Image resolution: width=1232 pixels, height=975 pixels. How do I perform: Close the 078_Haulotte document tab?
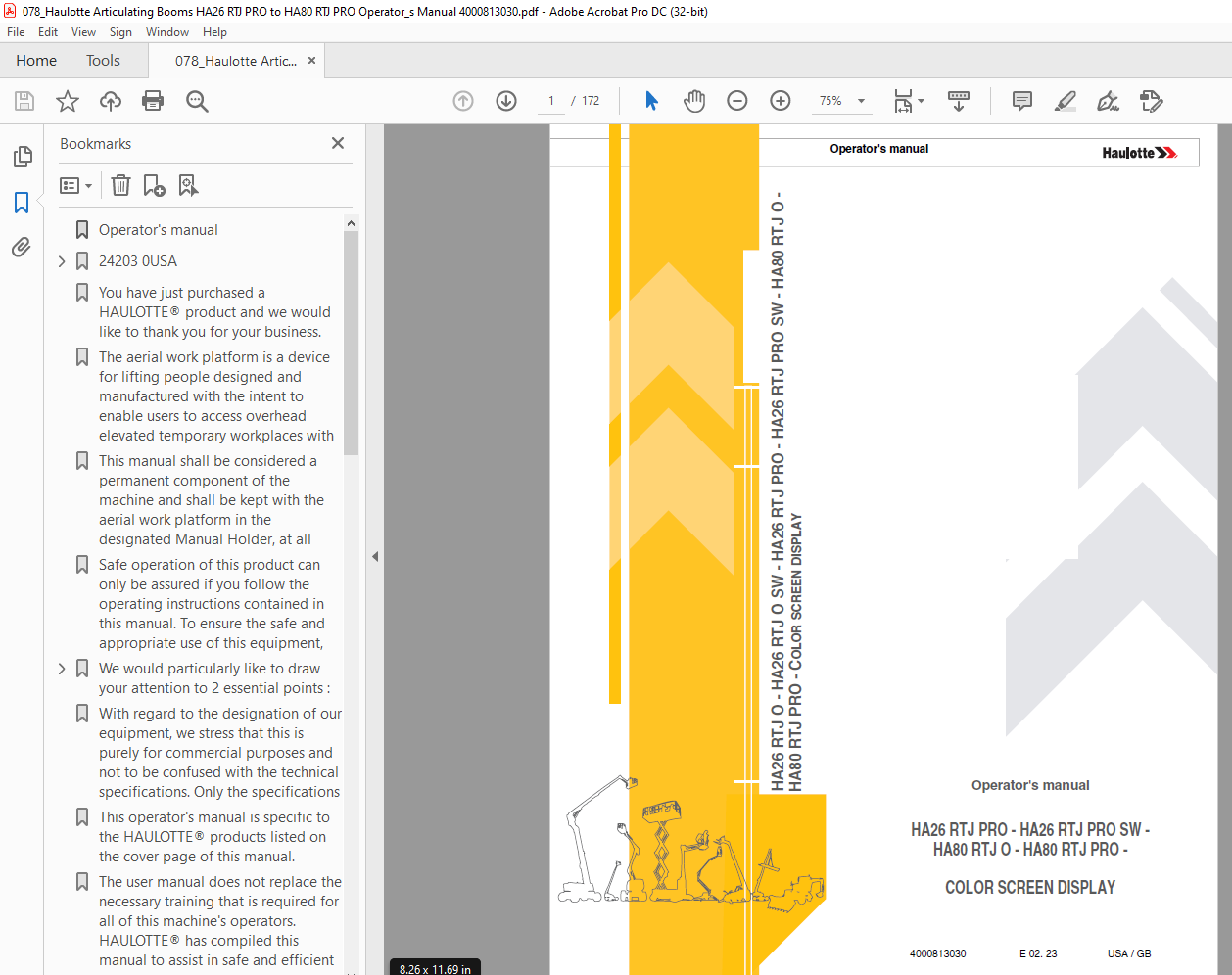(312, 61)
